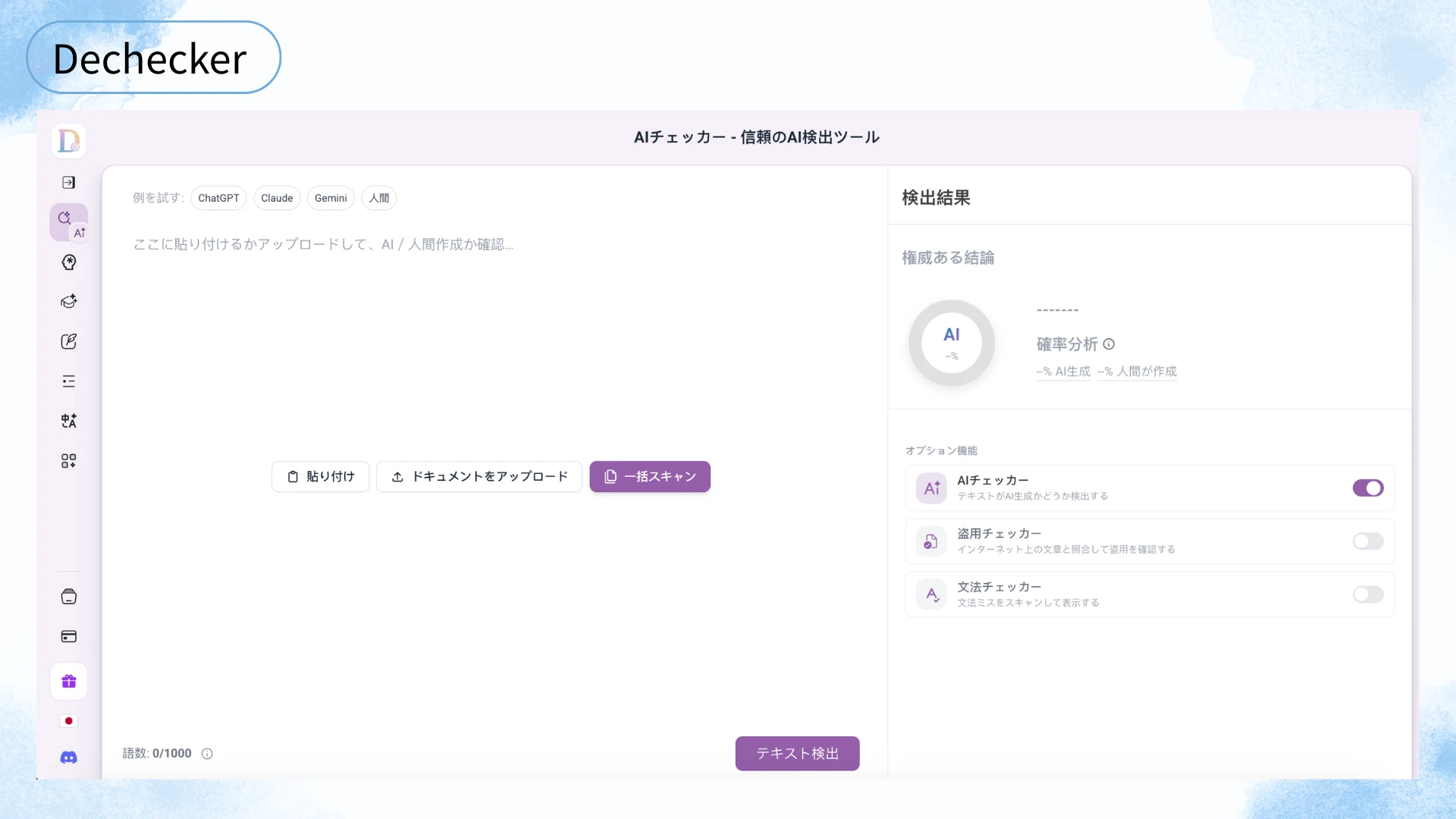
Task: Expand the sidebar with the arrow icon
Action: click(x=68, y=182)
